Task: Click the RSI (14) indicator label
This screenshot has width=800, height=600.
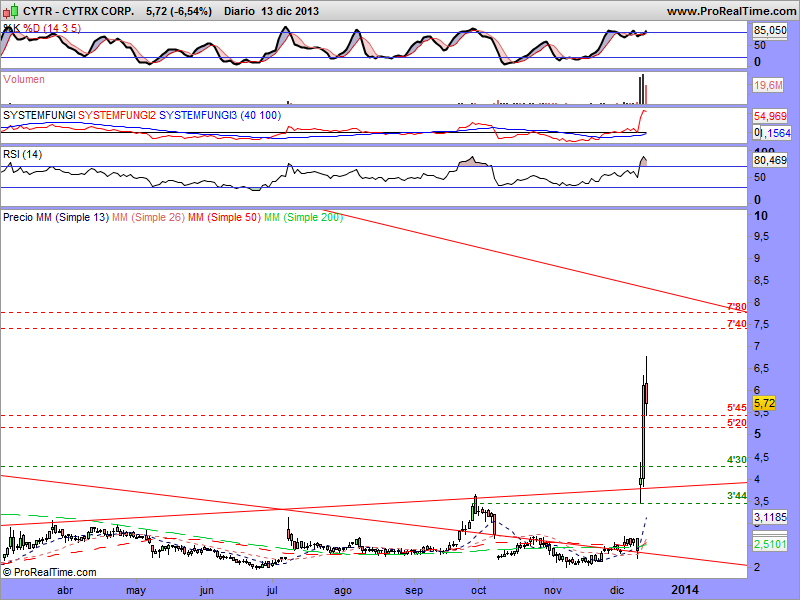Action: pyautogui.click(x=22, y=154)
